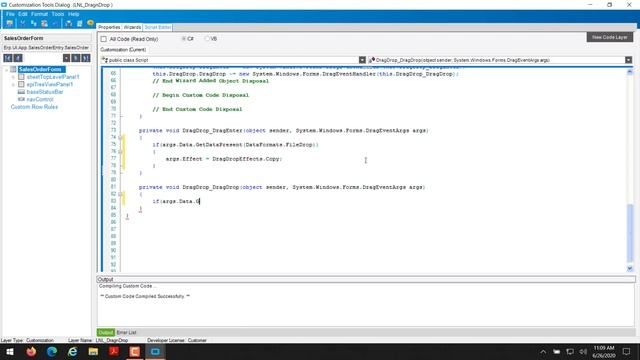Select the C# language radio button
Viewport: 640px width, 360px height.
184,39
